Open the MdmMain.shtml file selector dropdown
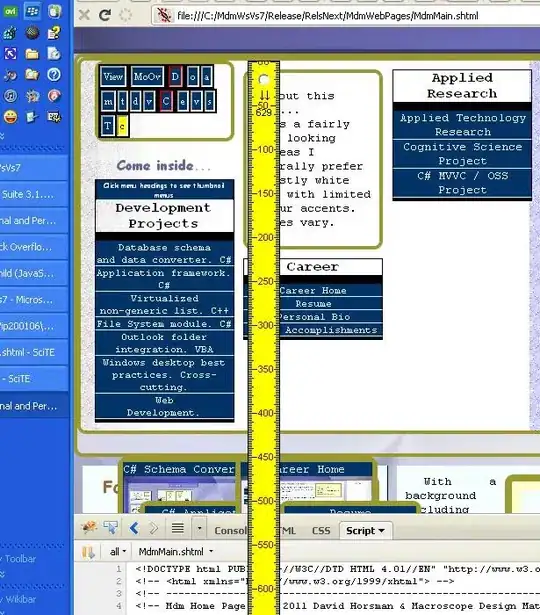540x615 pixels. pos(176,552)
